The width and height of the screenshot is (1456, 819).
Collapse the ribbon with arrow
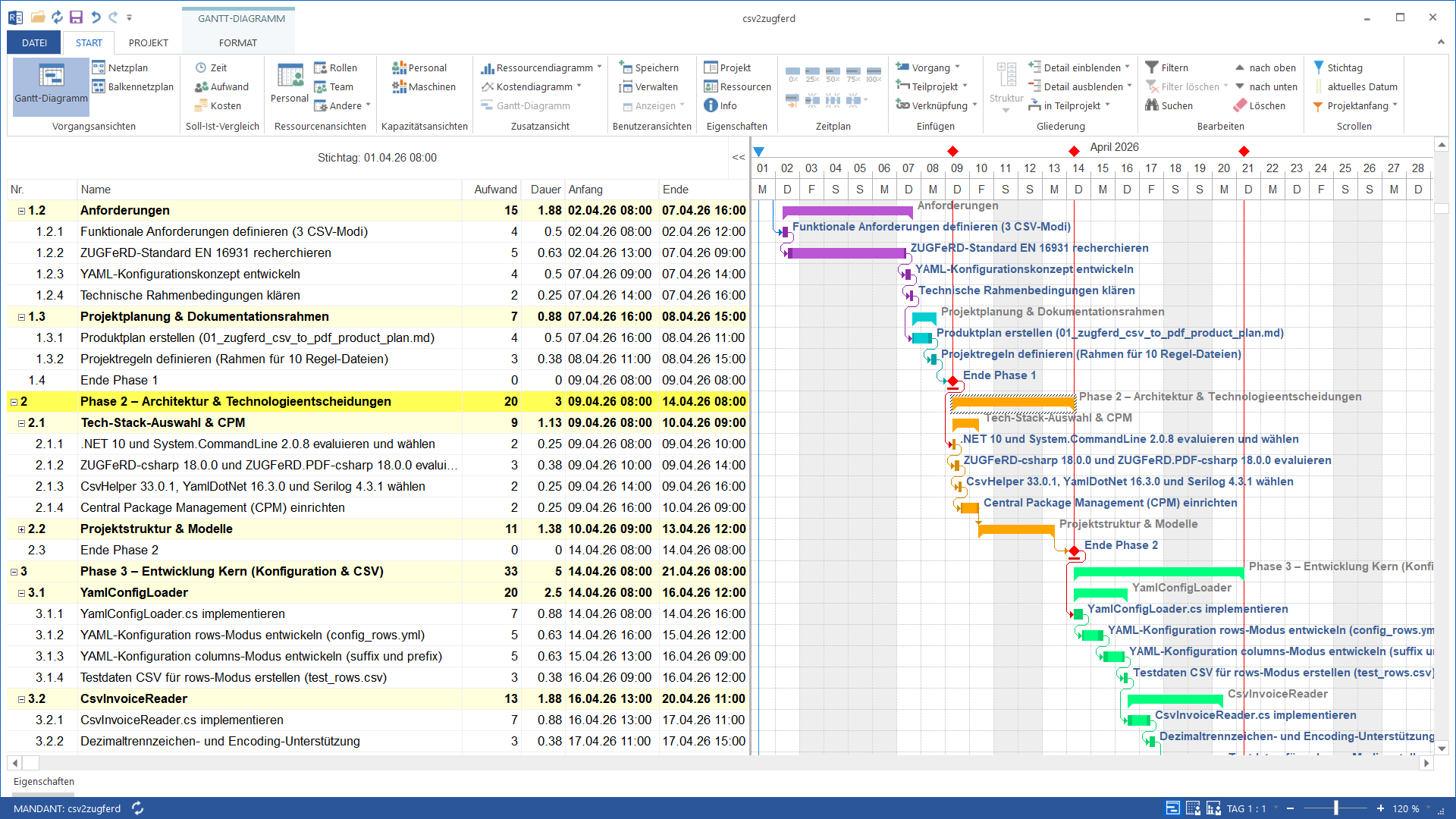coord(1441,42)
